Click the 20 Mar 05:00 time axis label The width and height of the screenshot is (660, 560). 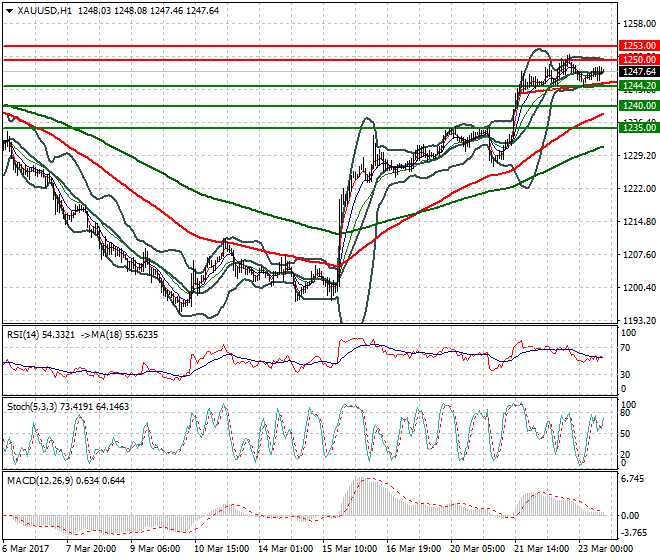coord(478,549)
